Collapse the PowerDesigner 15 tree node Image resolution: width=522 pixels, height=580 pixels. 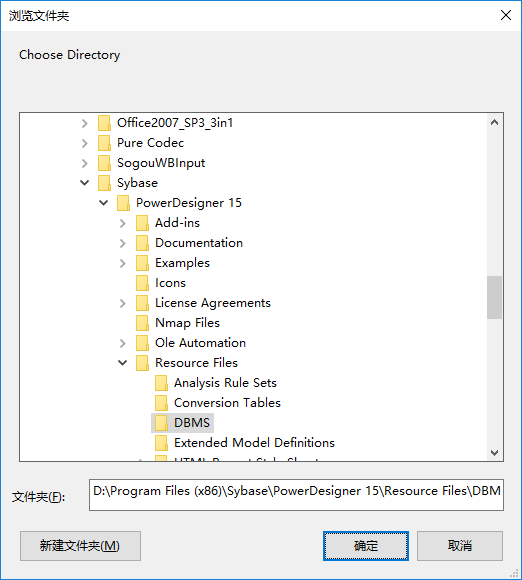(104, 203)
